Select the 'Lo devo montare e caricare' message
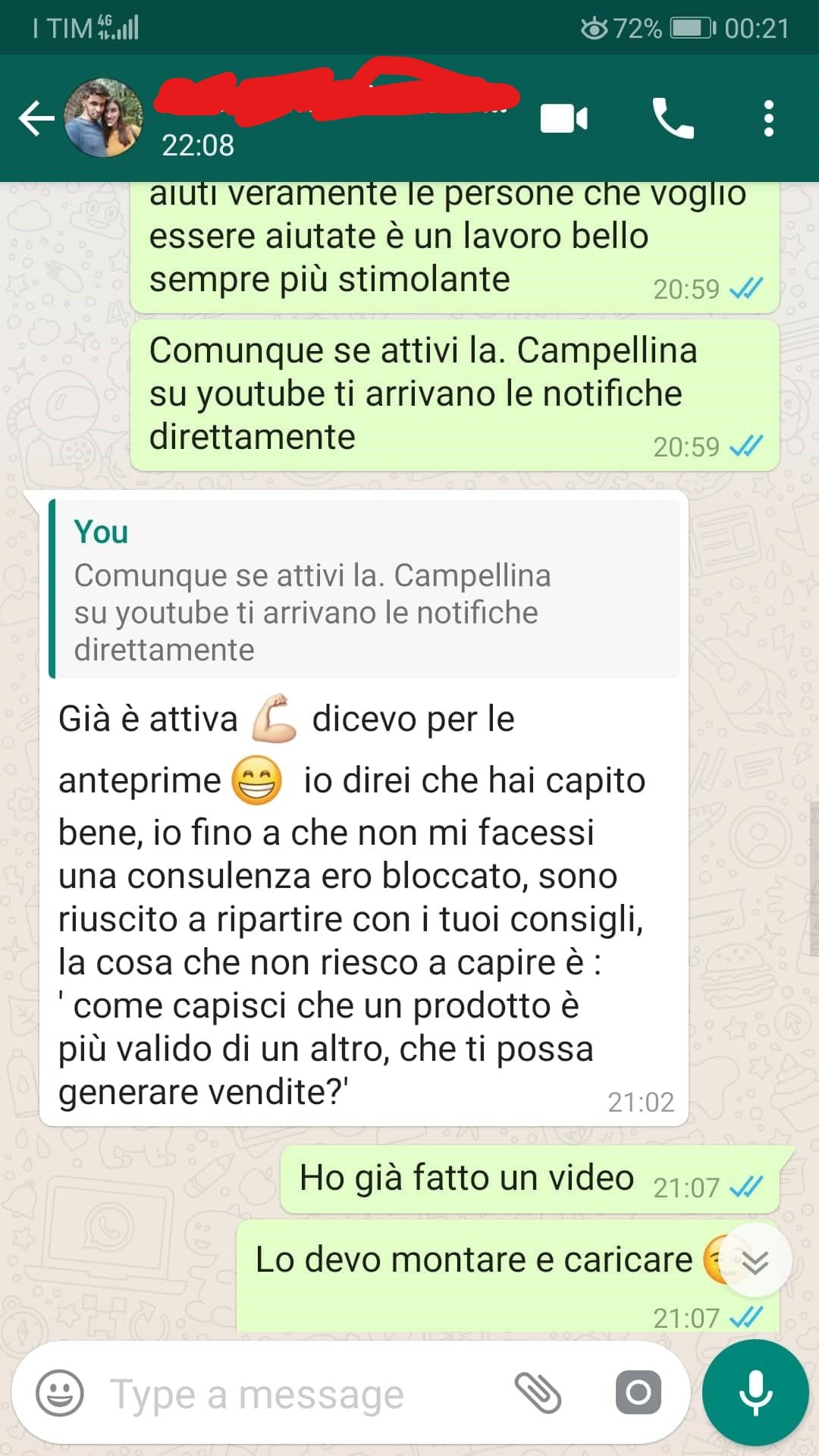This screenshot has height=1456, width=819. coord(508,1276)
